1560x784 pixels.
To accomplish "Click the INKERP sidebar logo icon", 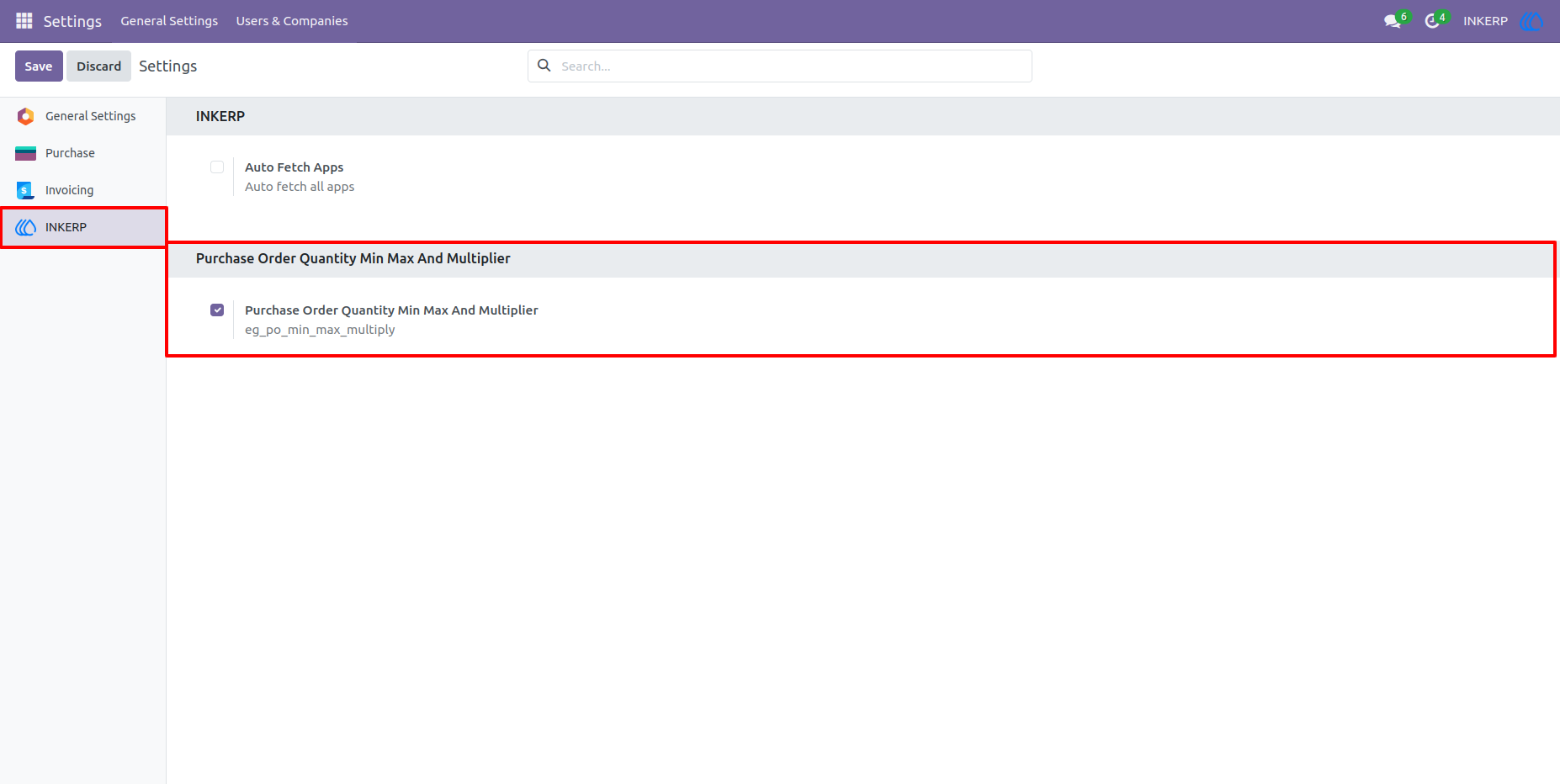I will click(x=26, y=227).
